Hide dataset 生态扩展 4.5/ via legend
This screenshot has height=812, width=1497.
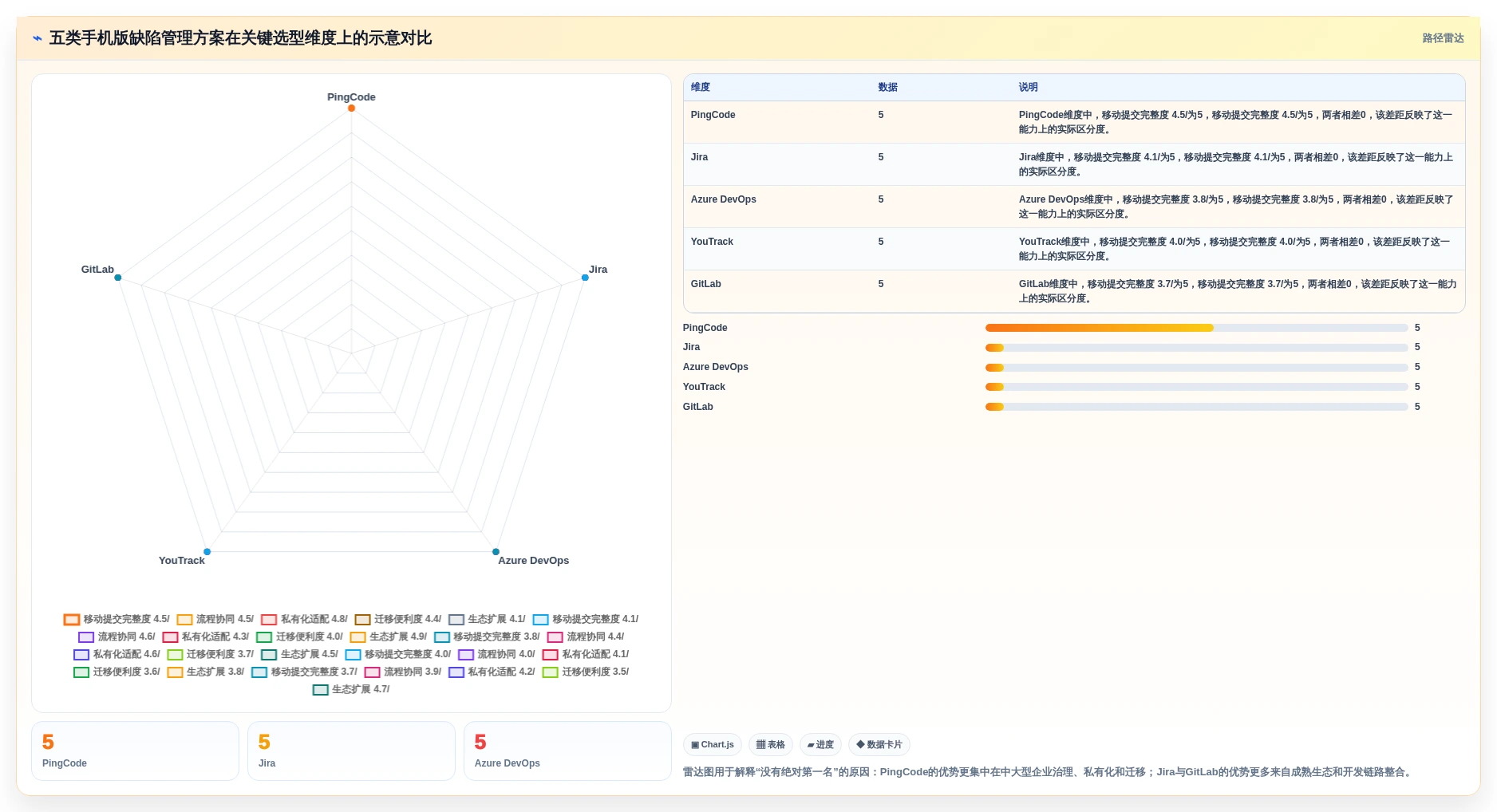tap(300, 655)
